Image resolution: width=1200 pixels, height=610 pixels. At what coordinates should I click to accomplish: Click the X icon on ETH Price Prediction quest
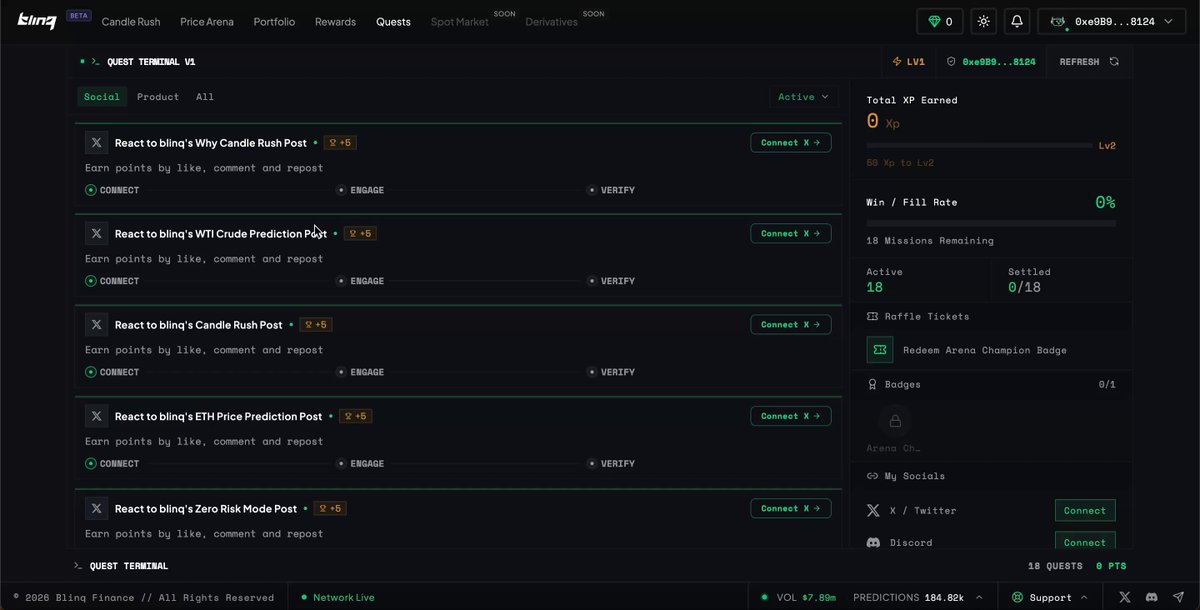tap(96, 416)
